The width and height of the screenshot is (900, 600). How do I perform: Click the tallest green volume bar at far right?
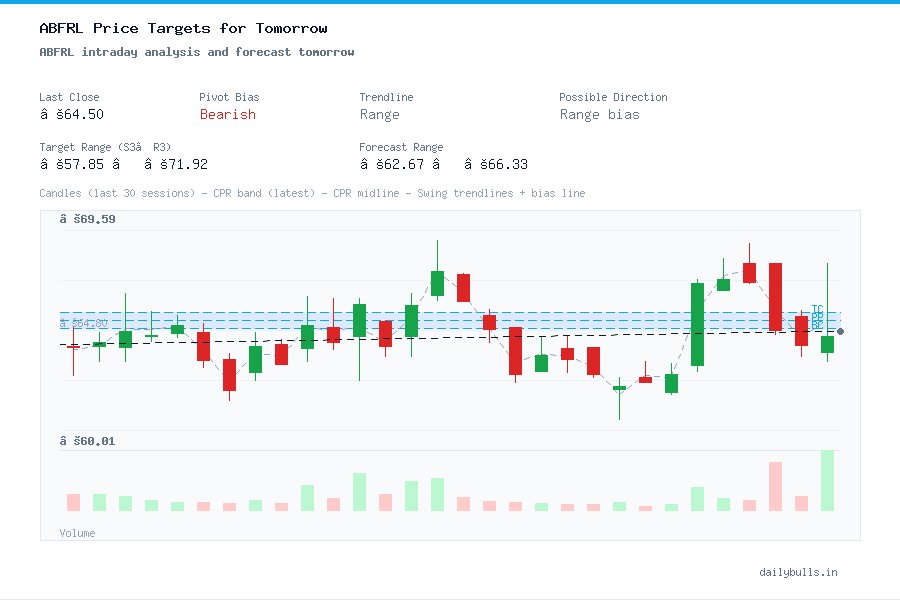click(x=827, y=481)
